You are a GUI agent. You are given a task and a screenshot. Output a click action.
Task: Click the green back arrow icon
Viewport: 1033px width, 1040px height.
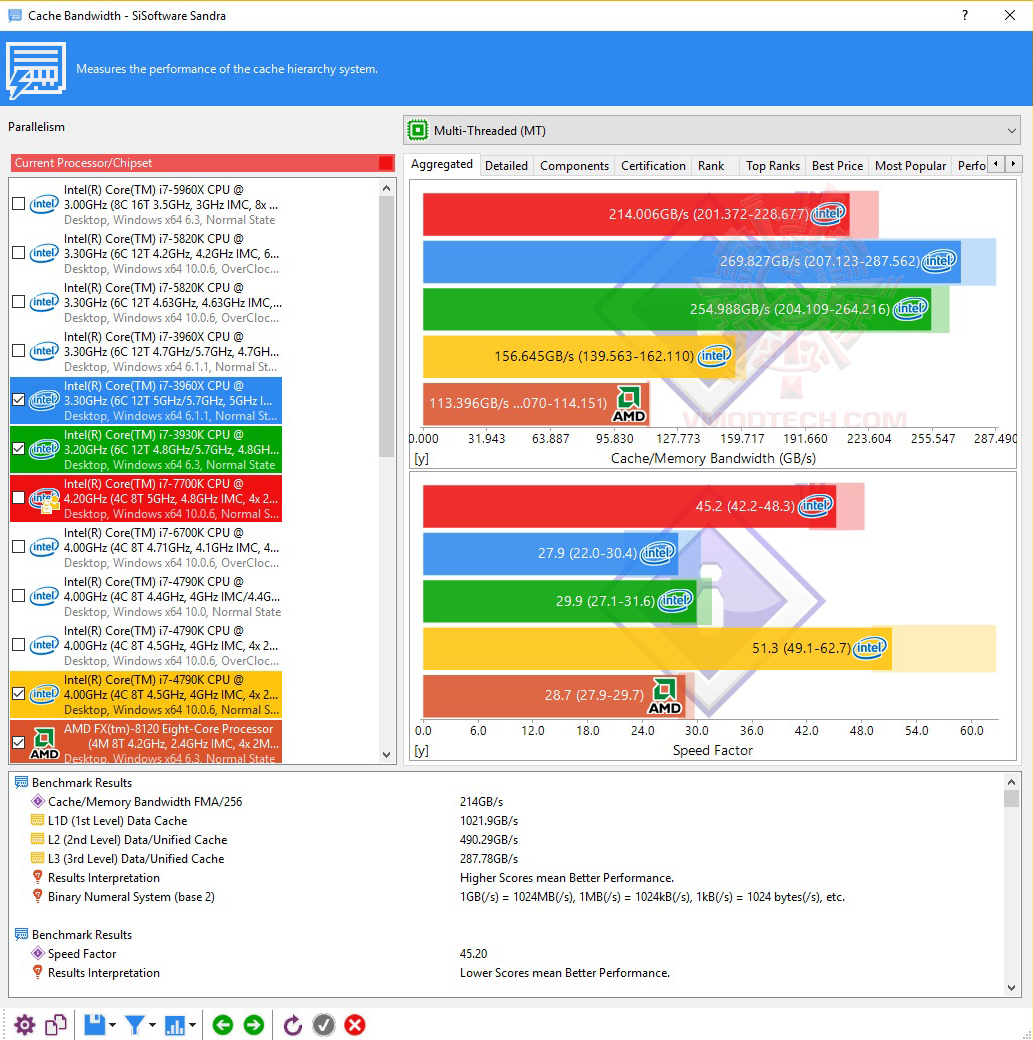[223, 1025]
